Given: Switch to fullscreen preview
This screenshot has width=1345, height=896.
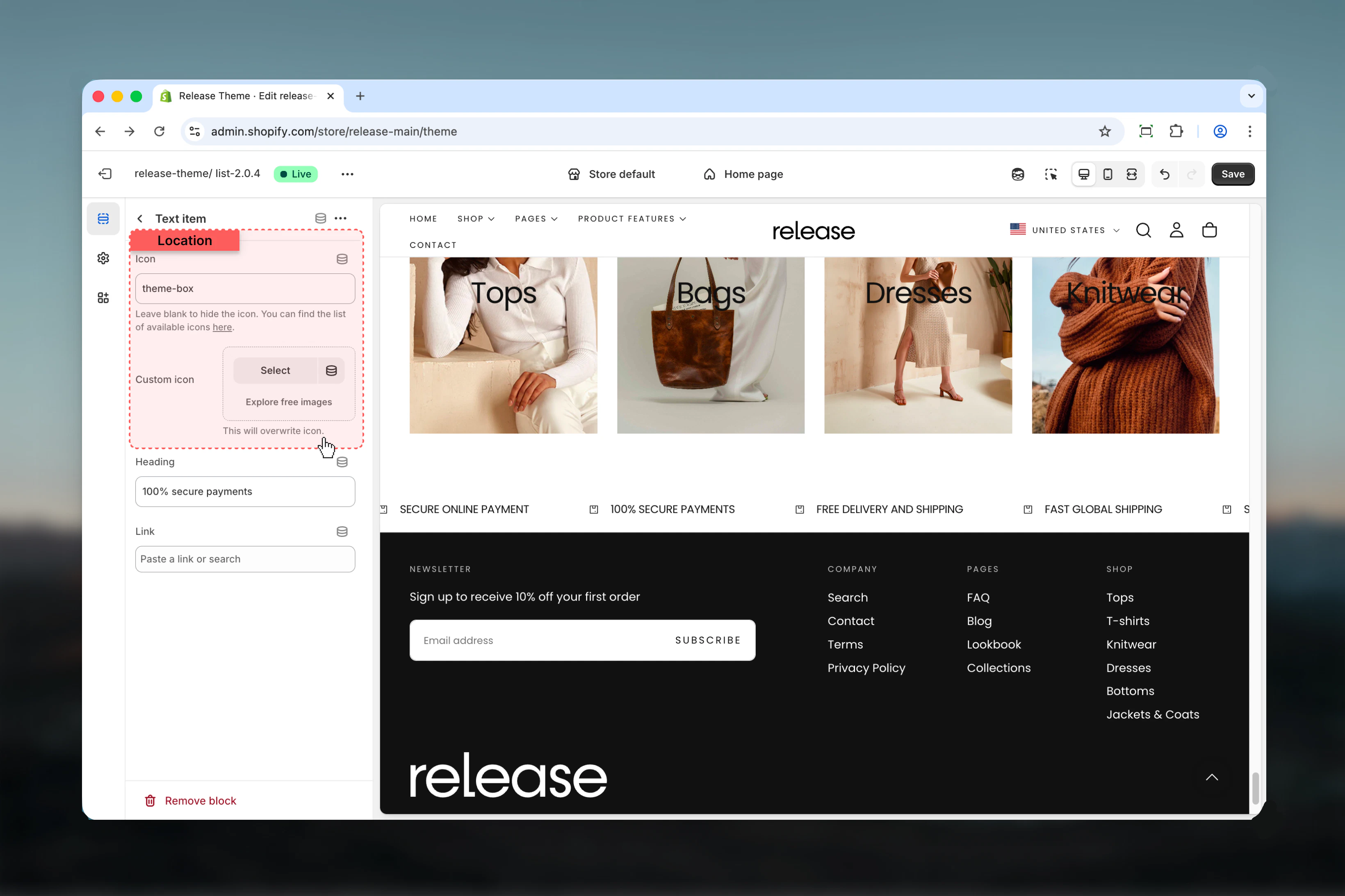Looking at the screenshot, I should tap(1131, 174).
